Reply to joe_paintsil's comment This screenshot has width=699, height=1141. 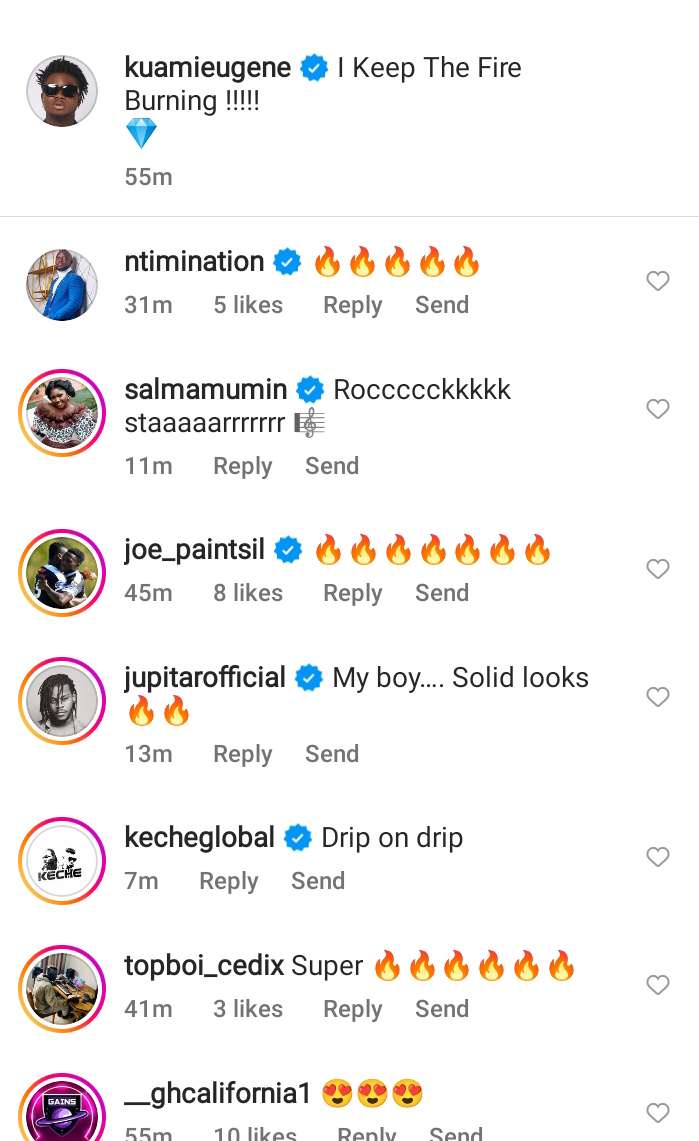pyautogui.click(x=352, y=593)
